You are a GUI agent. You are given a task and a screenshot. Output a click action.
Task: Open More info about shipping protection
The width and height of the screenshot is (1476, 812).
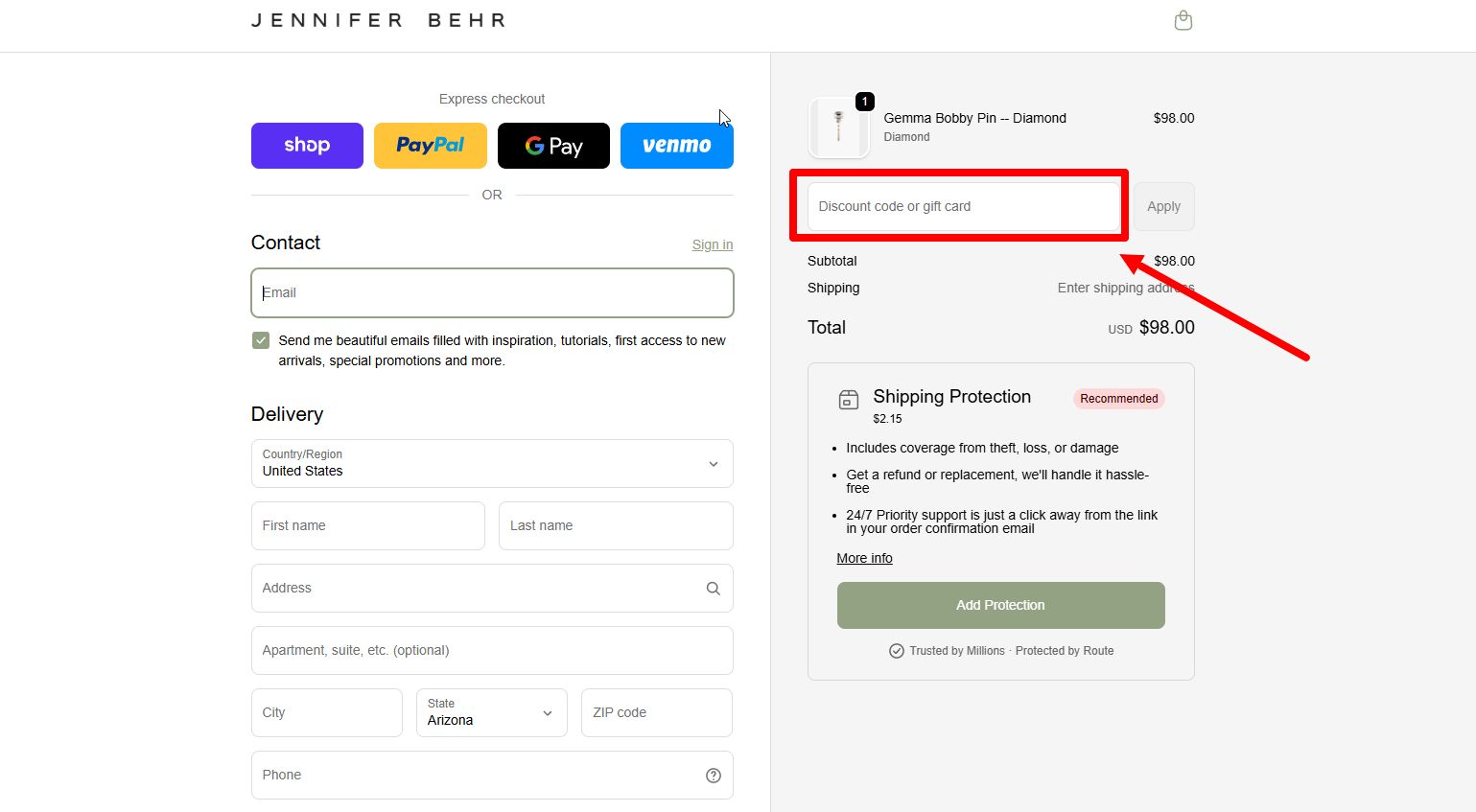(x=863, y=558)
